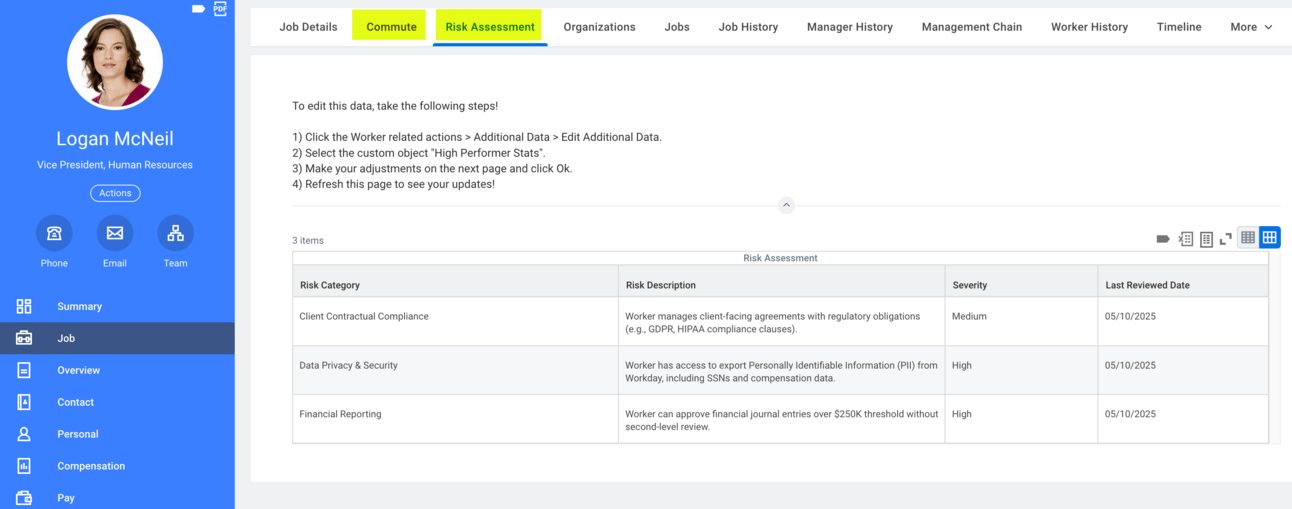Open the More tabs dropdown
Image resolution: width=1292 pixels, height=509 pixels.
[1251, 27]
